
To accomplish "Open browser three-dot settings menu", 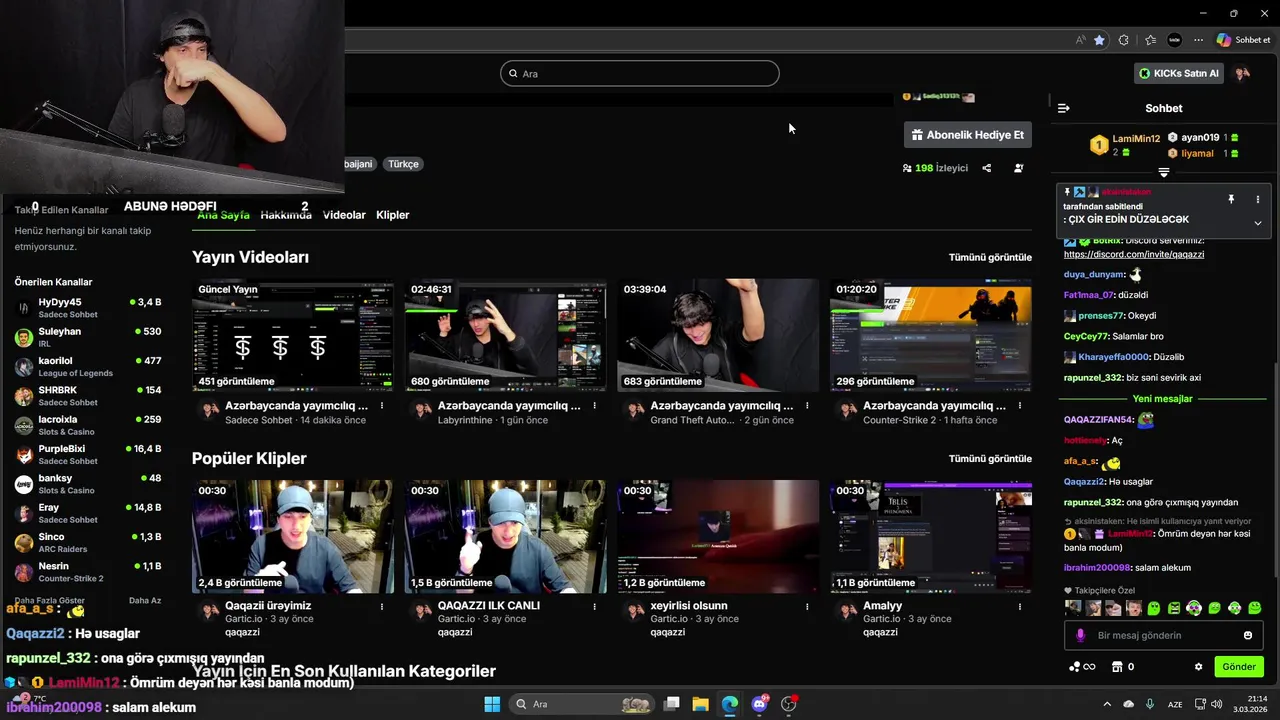I will click(x=1198, y=40).
